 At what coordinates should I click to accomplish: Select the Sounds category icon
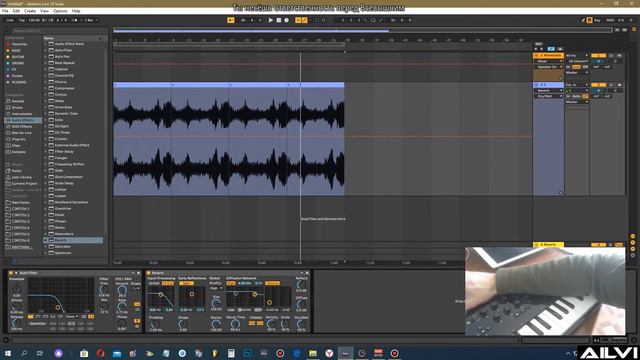[8, 101]
